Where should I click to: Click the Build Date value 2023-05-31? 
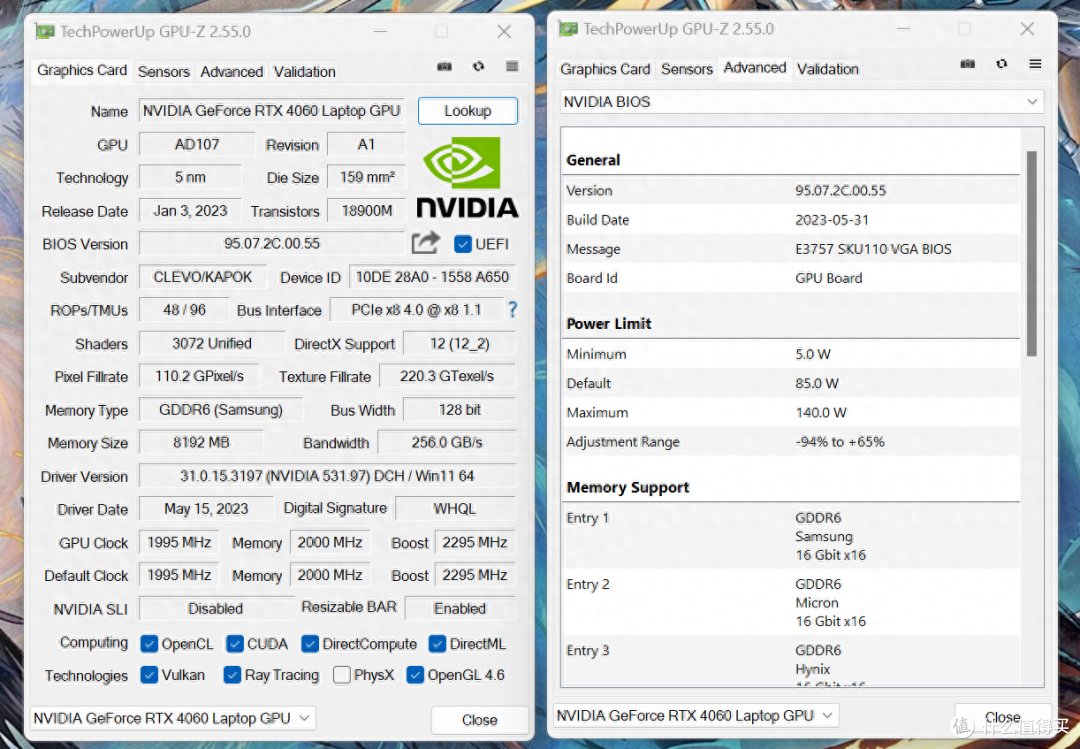pos(832,220)
